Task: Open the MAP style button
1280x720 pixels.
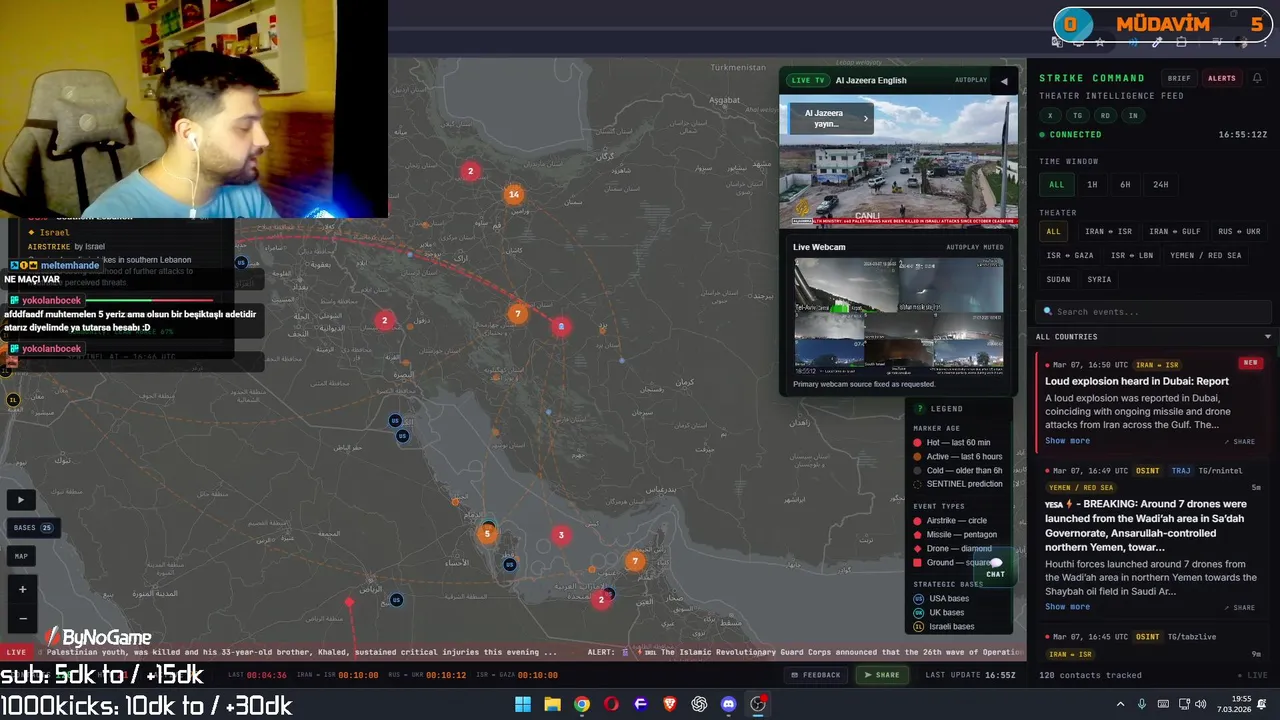Action: (20, 556)
